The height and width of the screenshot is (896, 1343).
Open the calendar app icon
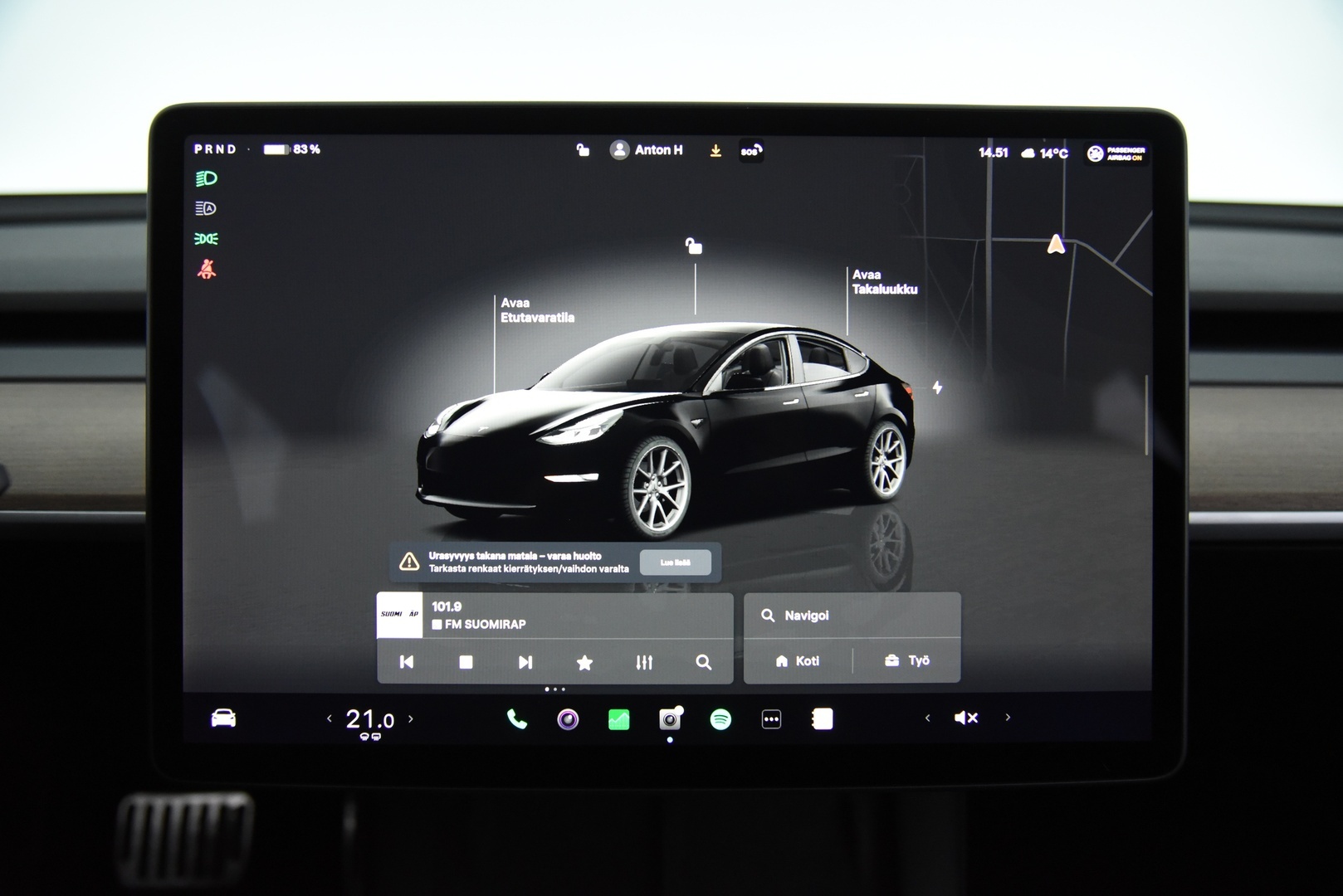coord(821,718)
